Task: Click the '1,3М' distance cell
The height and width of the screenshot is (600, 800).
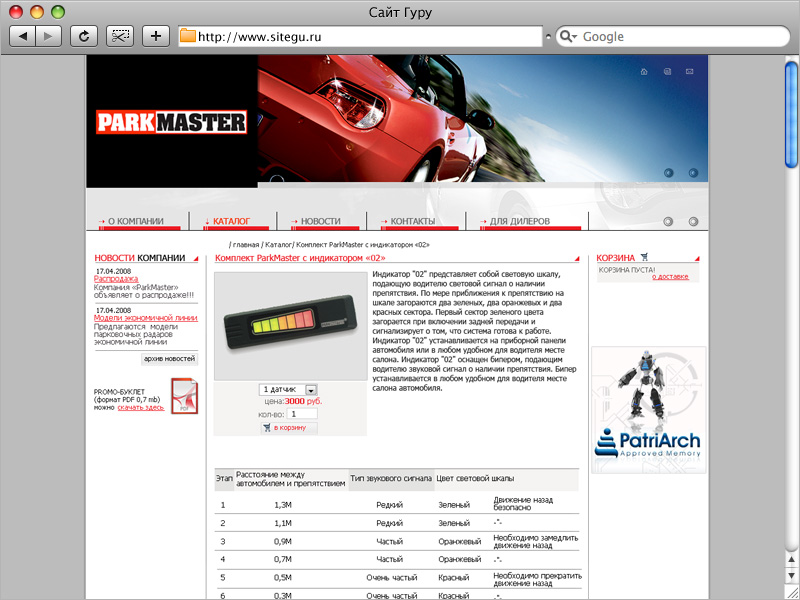Action: (283, 505)
